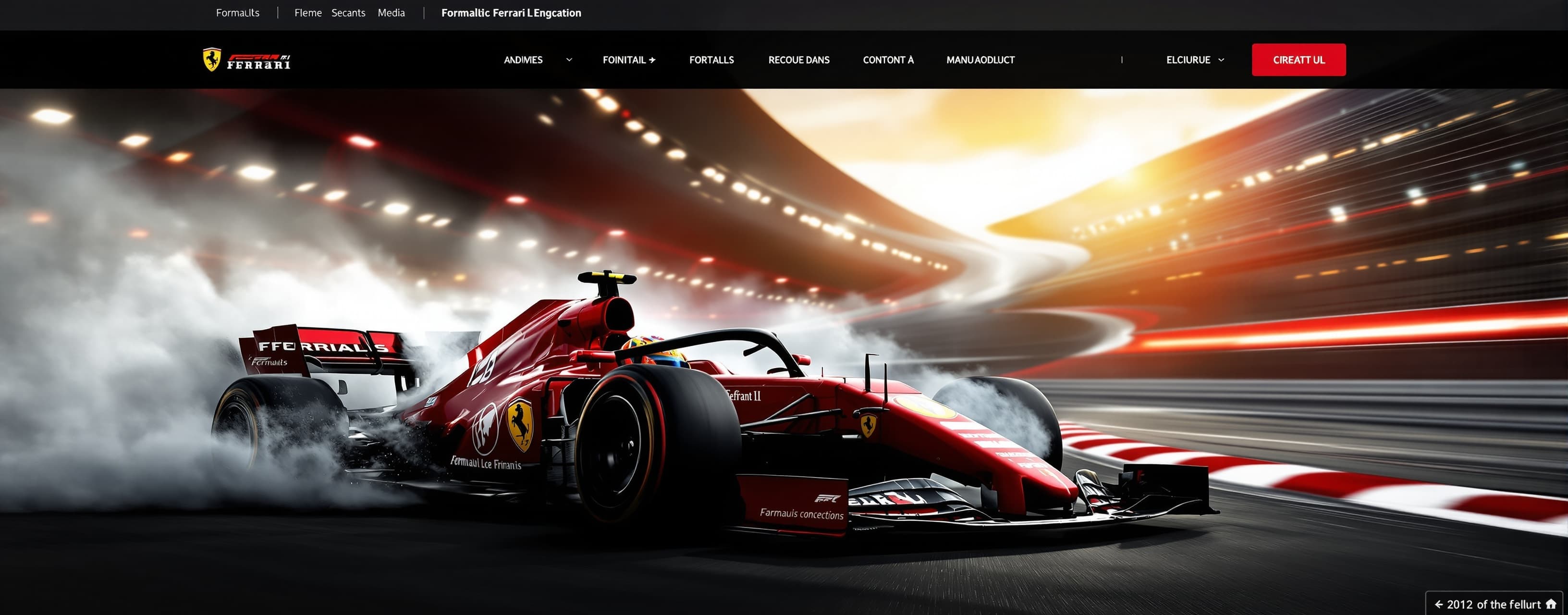The height and width of the screenshot is (615, 1568).
Task: Open the MANUAODLUCT navigation item
Action: (x=980, y=60)
